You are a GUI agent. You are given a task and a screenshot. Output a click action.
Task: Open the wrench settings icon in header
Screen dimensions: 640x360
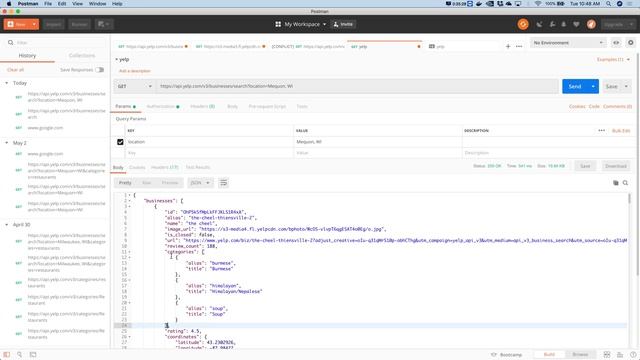pyautogui.click(x=552, y=24)
